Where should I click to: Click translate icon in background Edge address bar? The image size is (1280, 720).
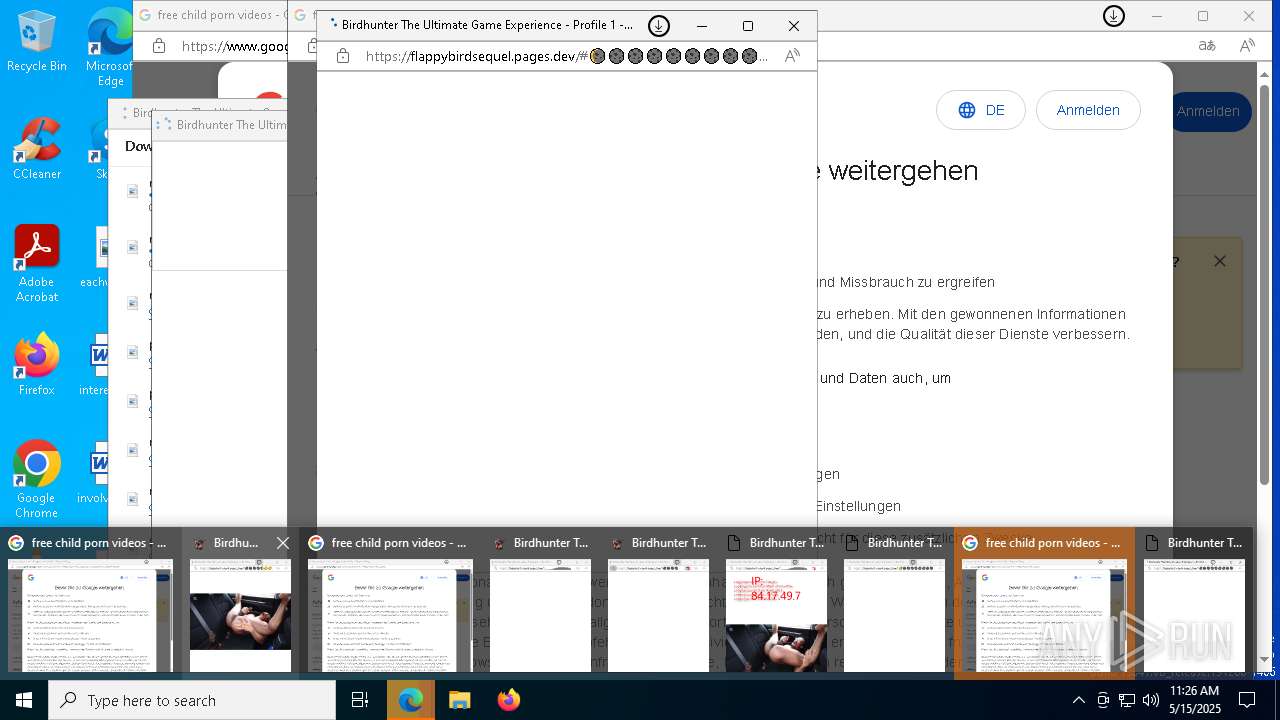pos(1207,46)
